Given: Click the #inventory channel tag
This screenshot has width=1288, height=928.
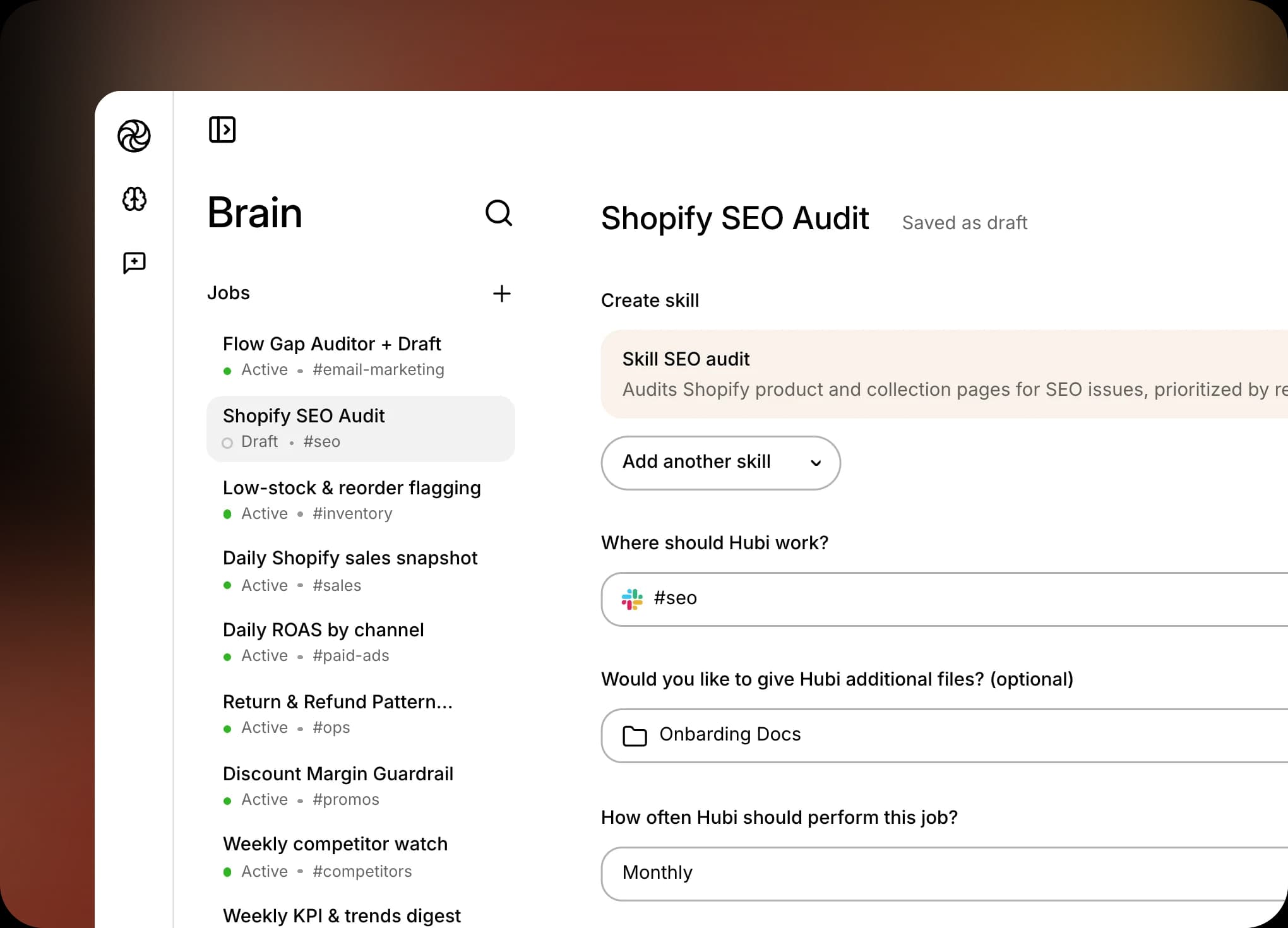Looking at the screenshot, I should [352, 513].
